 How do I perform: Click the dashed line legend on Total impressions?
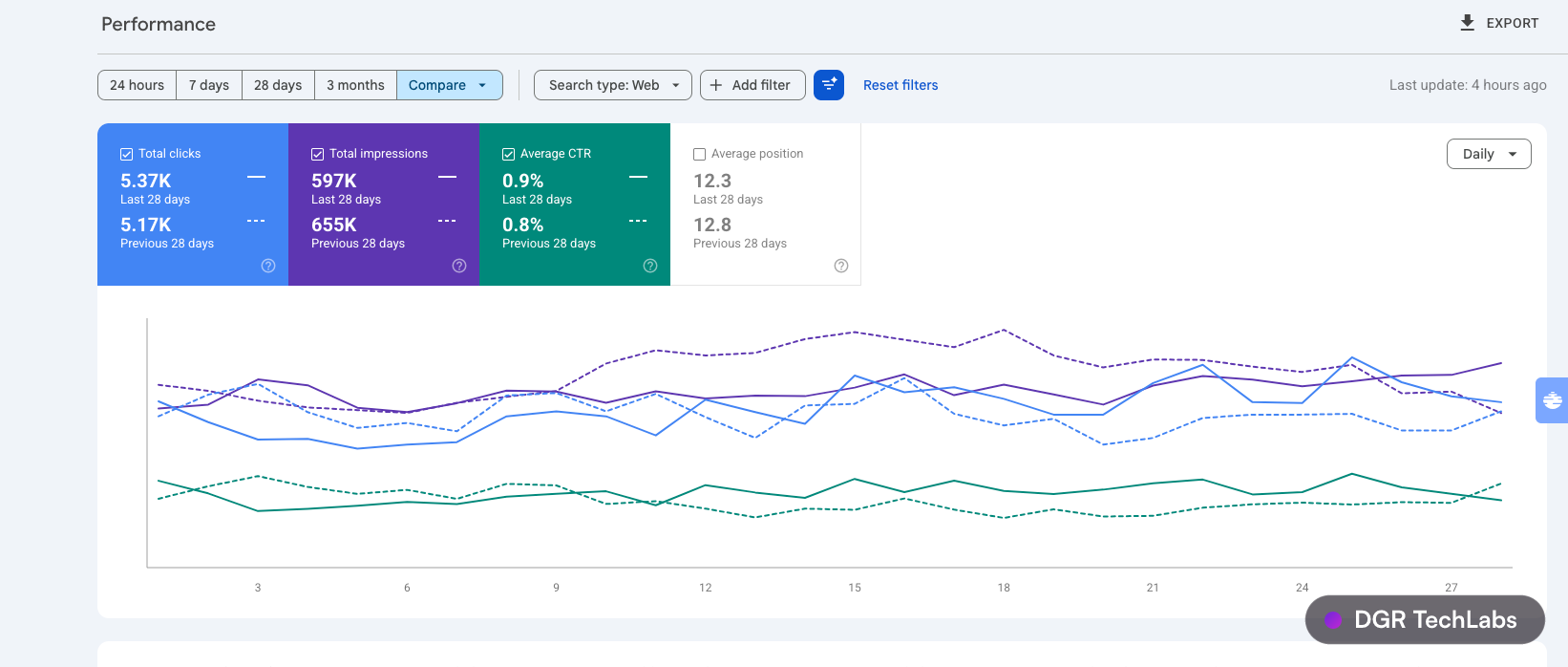(447, 221)
